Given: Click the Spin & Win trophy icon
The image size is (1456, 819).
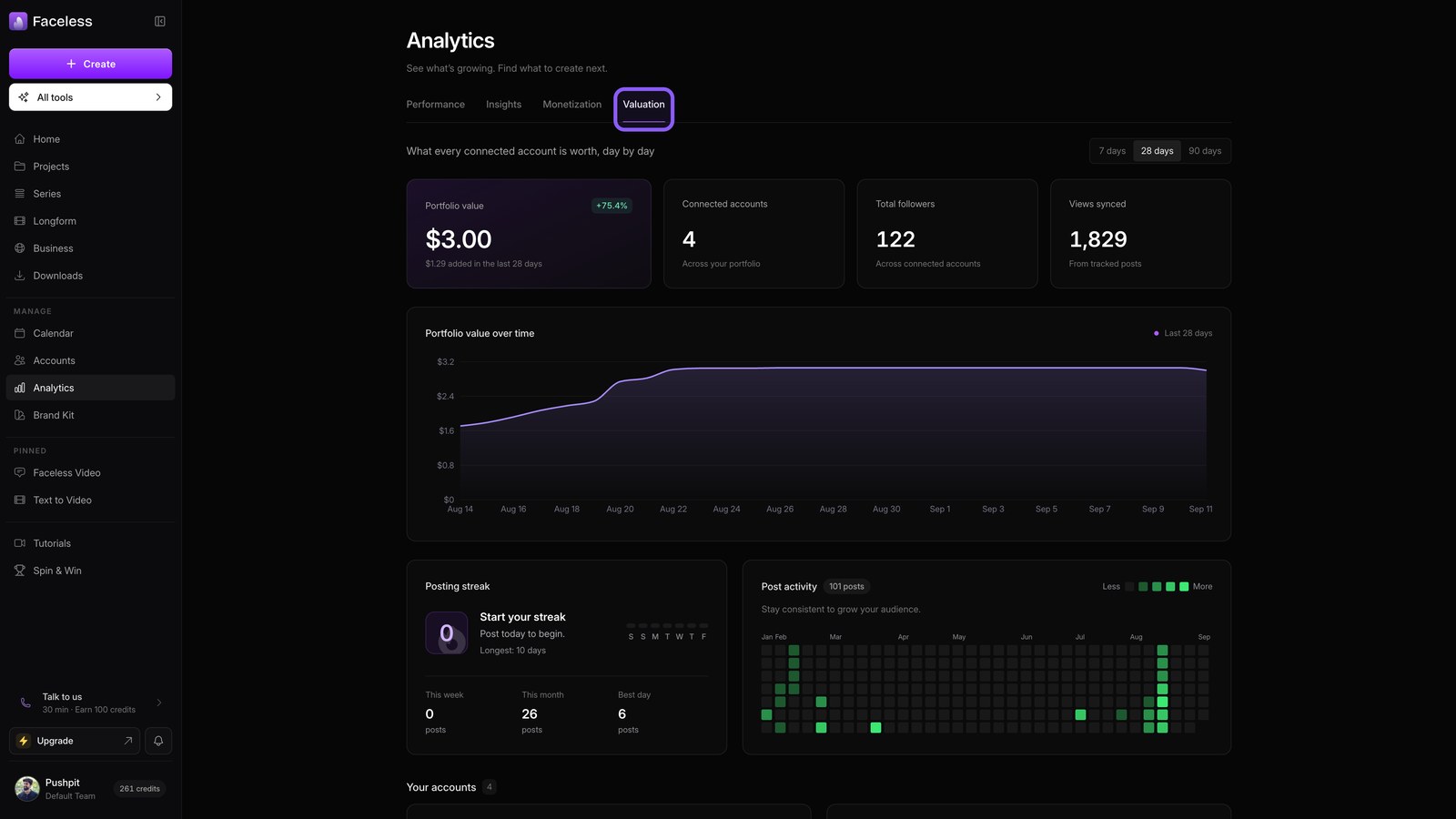Looking at the screenshot, I should 20,571.
